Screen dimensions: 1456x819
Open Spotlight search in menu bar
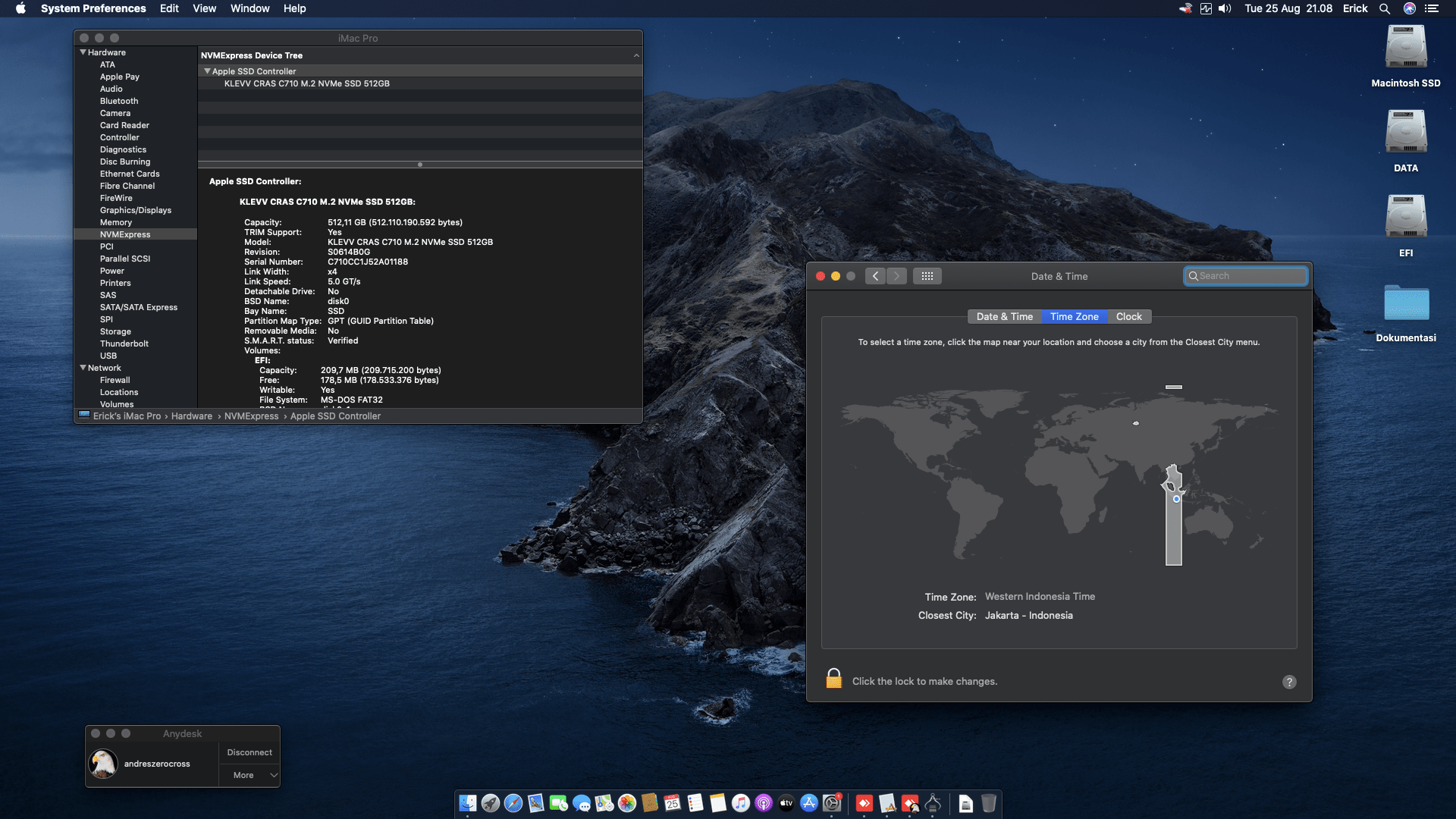(1384, 8)
